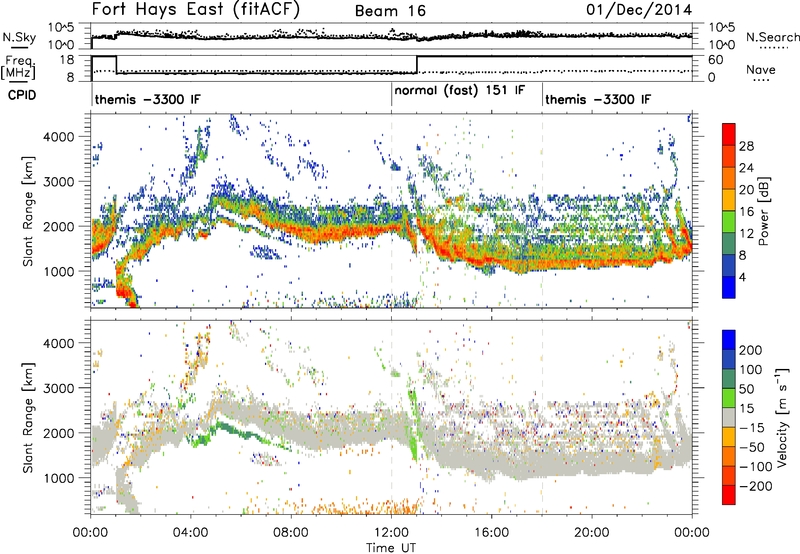This screenshot has height=554, width=800.
Task: Click the 'Freq. [MHz]' axis label
Action: [18, 67]
